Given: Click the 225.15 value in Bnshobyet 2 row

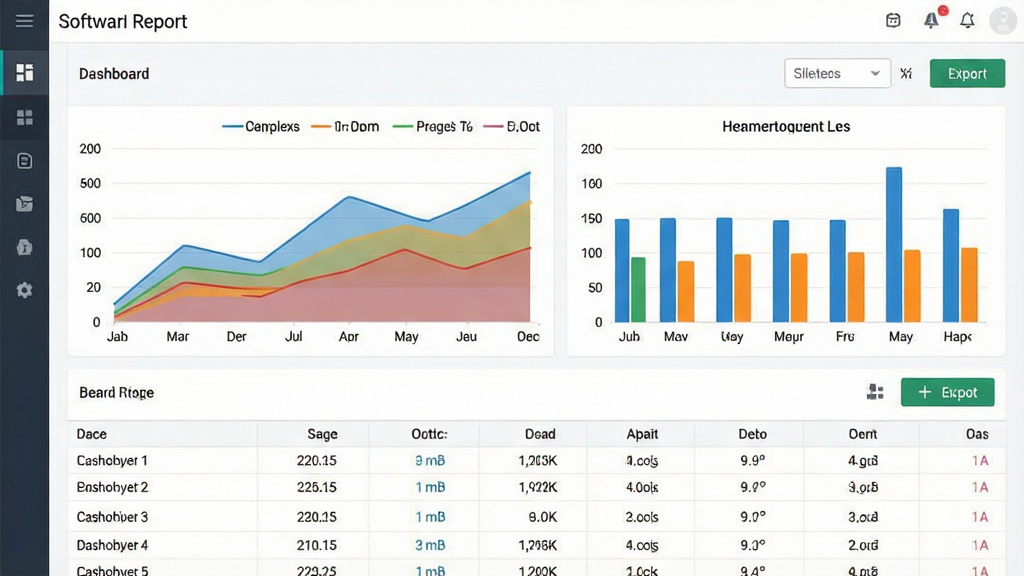Looking at the screenshot, I should click(x=317, y=487).
